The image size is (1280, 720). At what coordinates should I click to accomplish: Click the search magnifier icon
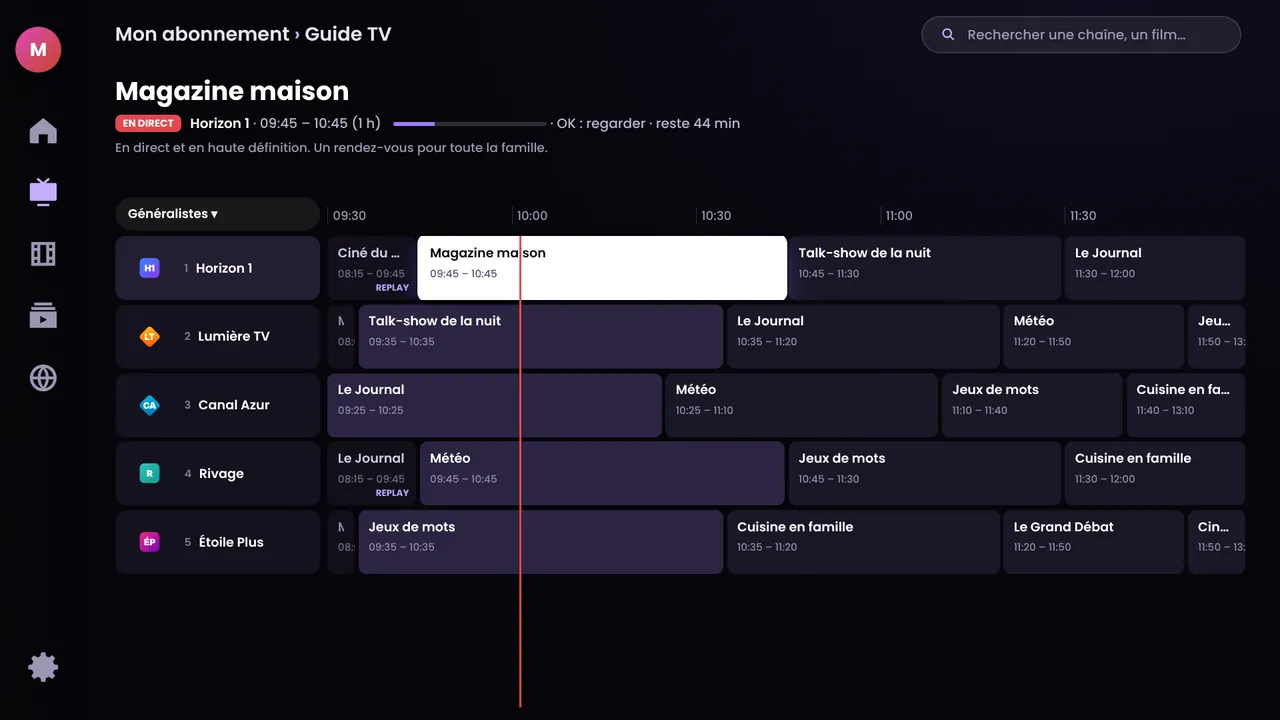pyautogui.click(x=948, y=35)
